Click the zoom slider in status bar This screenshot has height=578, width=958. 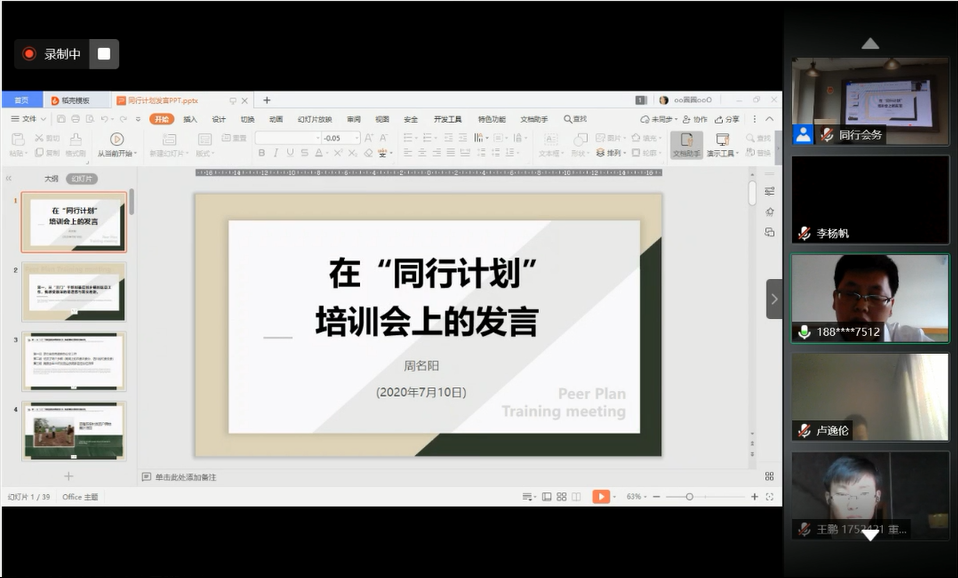[689, 497]
